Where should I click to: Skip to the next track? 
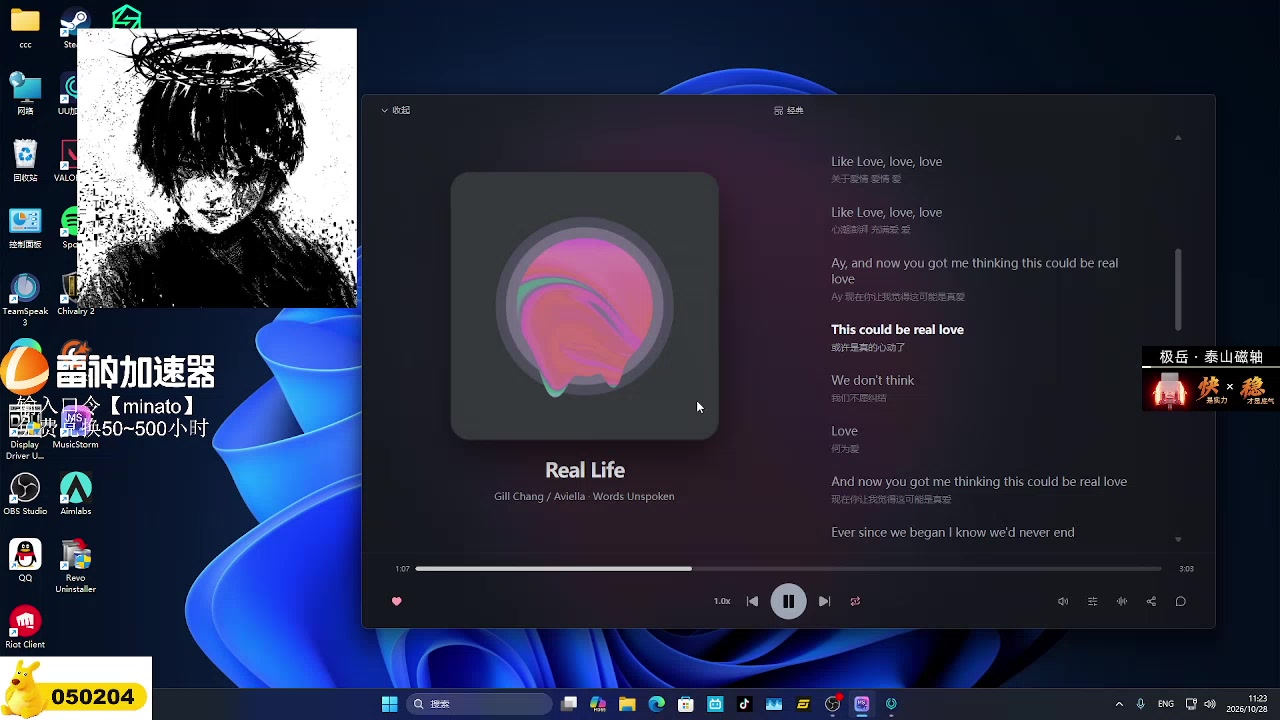824,601
